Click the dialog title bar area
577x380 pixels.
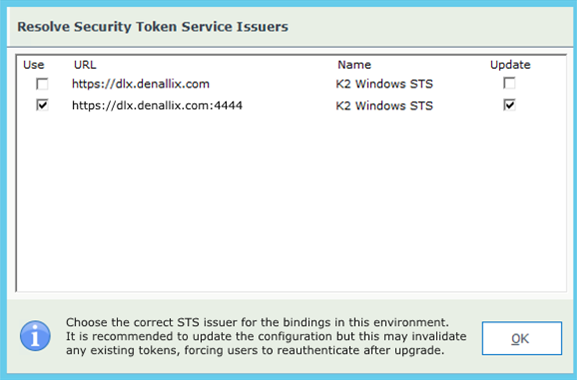(423, 26)
